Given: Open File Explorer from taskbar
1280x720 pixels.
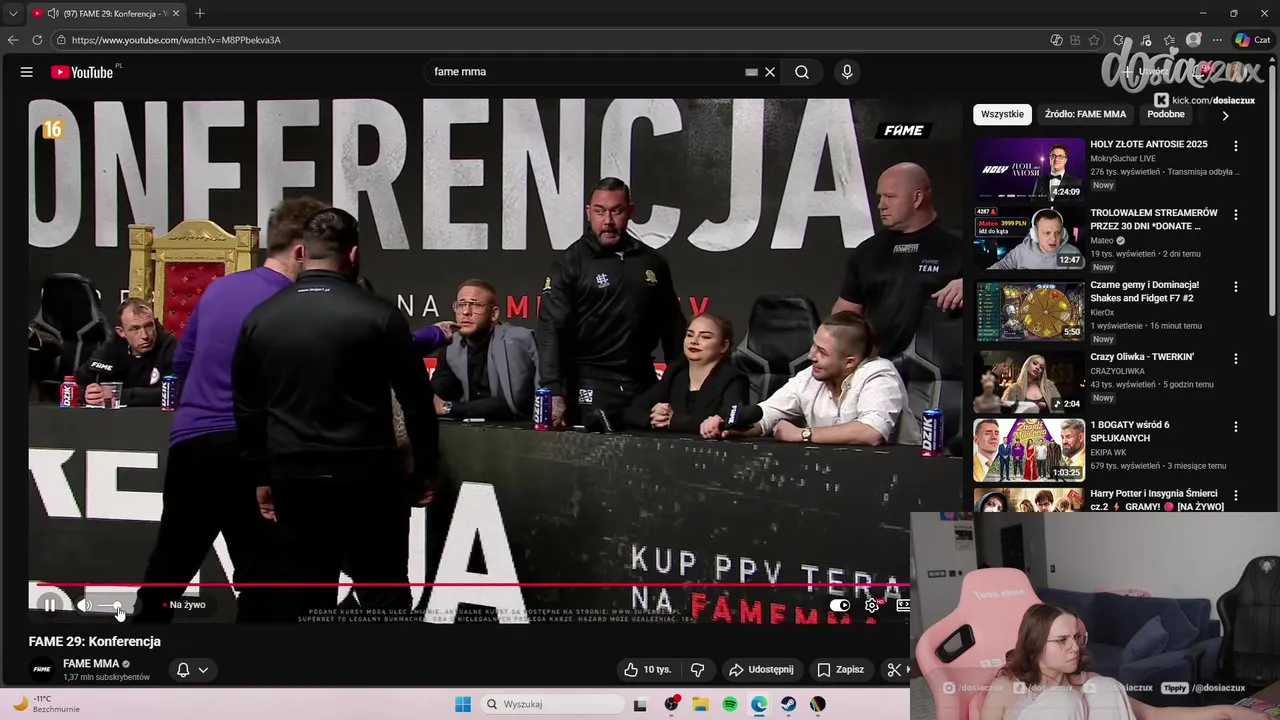Looking at the screenshot, I should [701, 704].
